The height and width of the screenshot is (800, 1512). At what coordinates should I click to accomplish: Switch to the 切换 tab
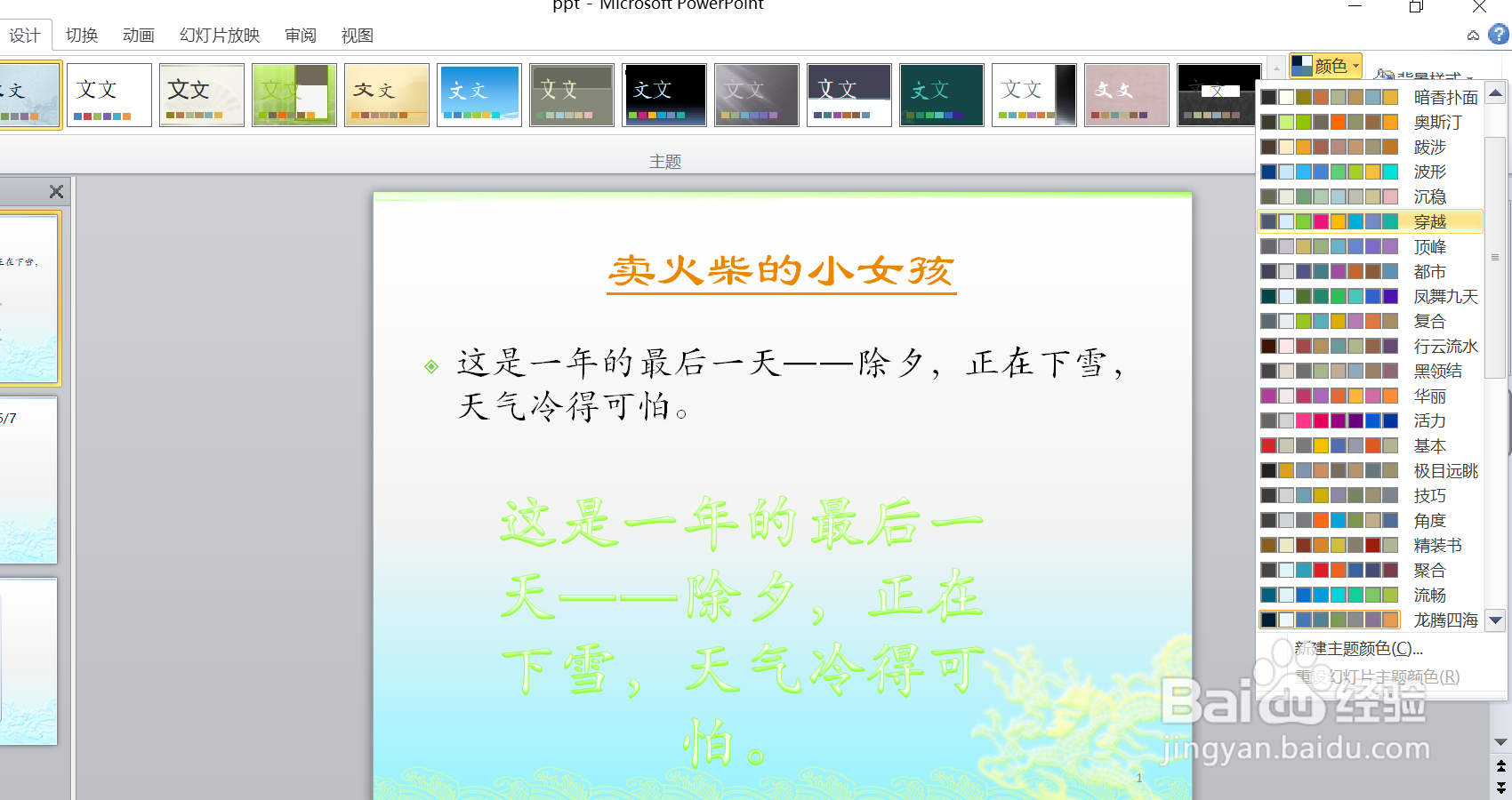[x=82, y=36]
